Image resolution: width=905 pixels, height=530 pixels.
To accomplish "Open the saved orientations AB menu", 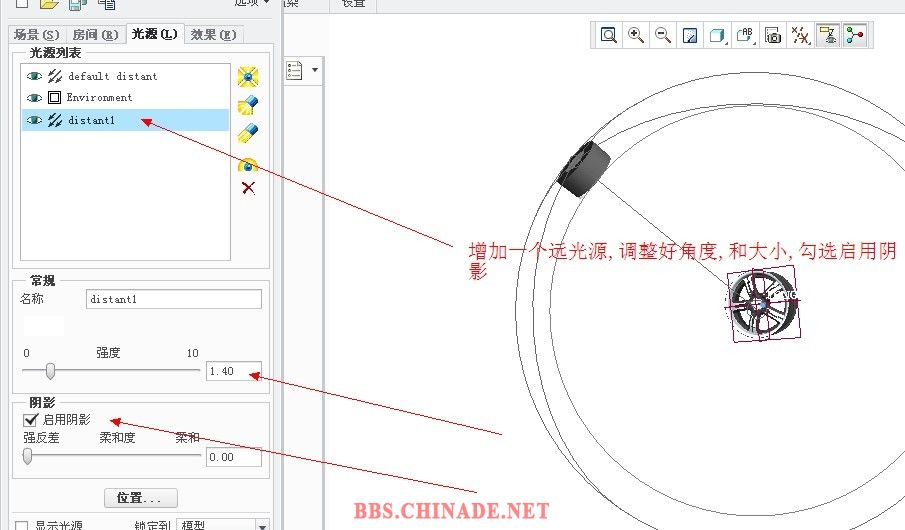I will pos(745,35).
